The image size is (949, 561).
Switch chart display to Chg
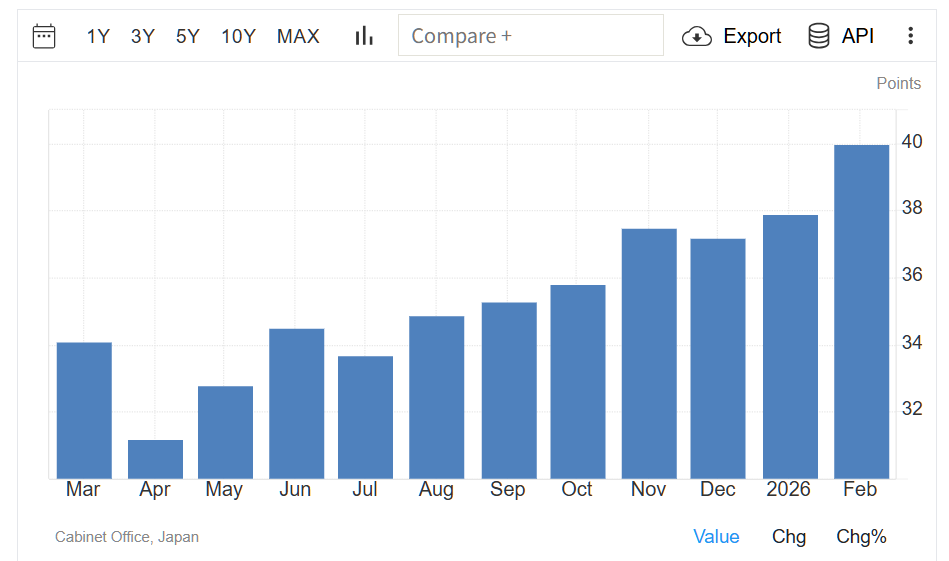click(x=788, y=537)
